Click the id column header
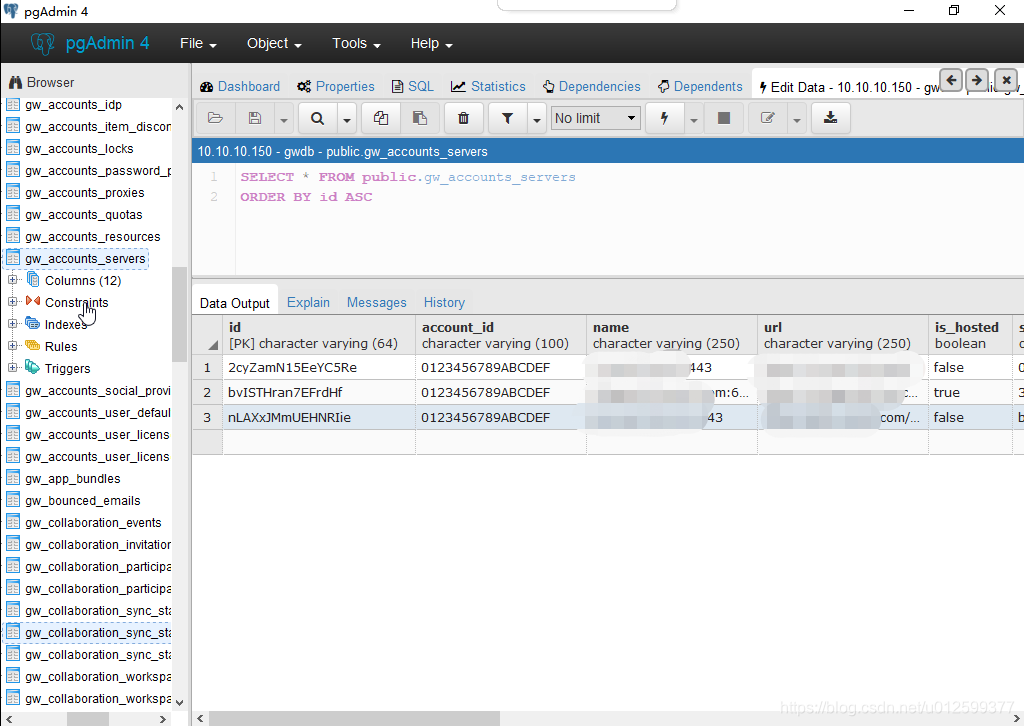1024x726 pixels. pos(319,335)
